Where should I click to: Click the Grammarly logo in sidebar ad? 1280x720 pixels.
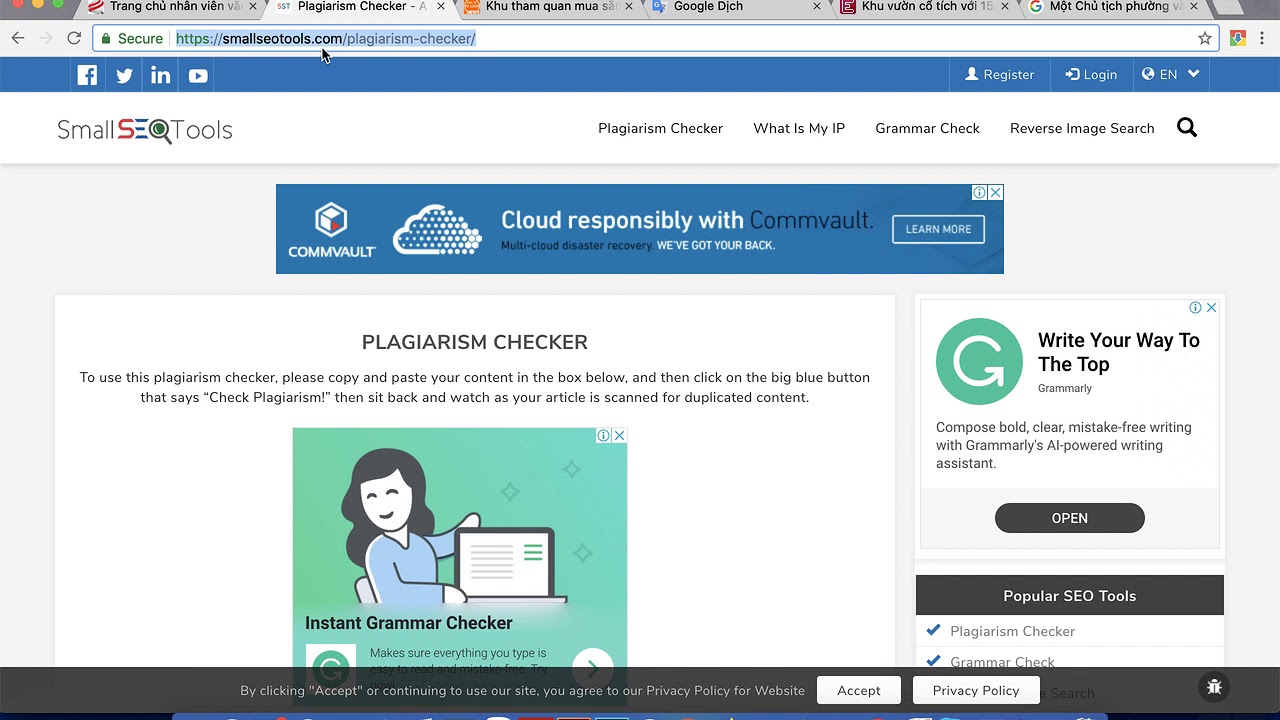point(979,361)
